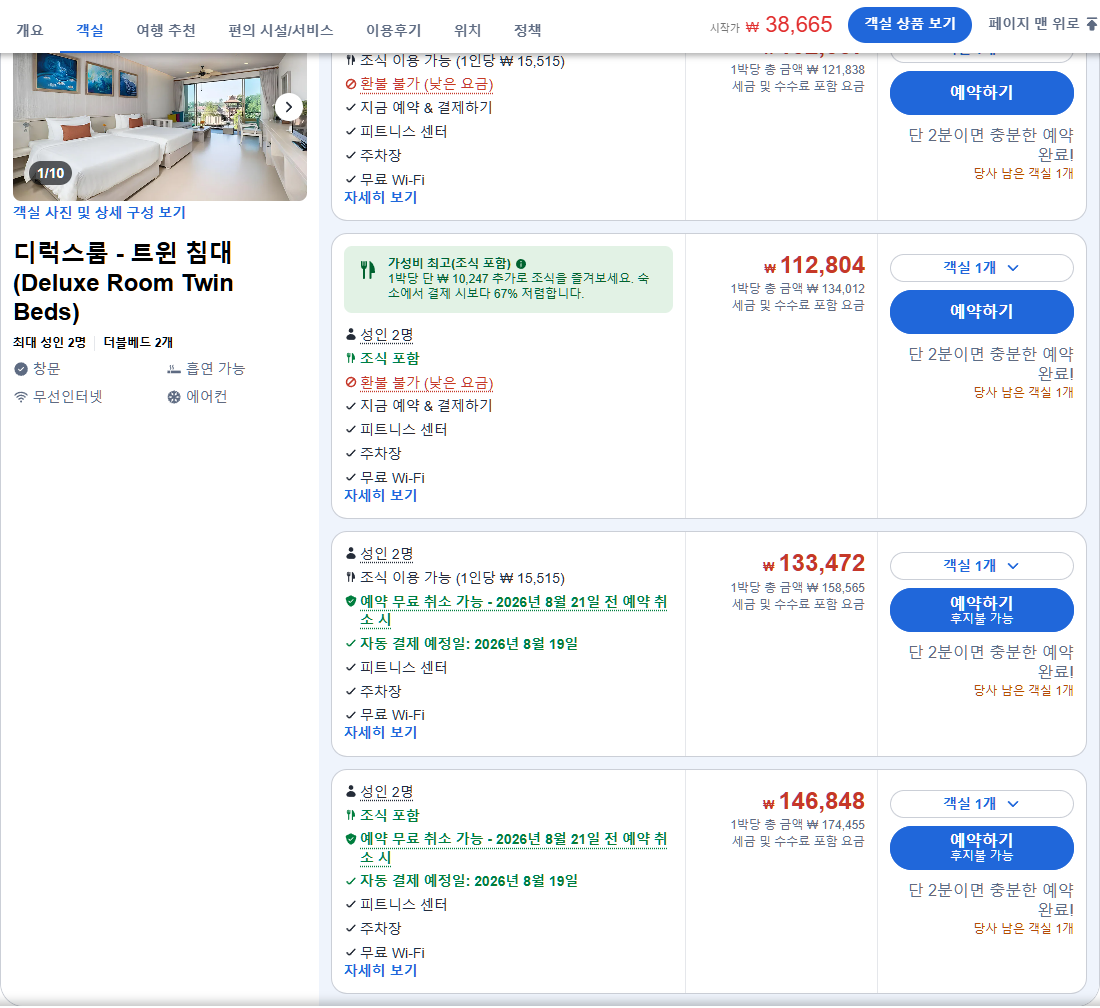1100x1008 pixels.
Task: Switch to 여행 추천 tab
Action: tap(166, 30)
